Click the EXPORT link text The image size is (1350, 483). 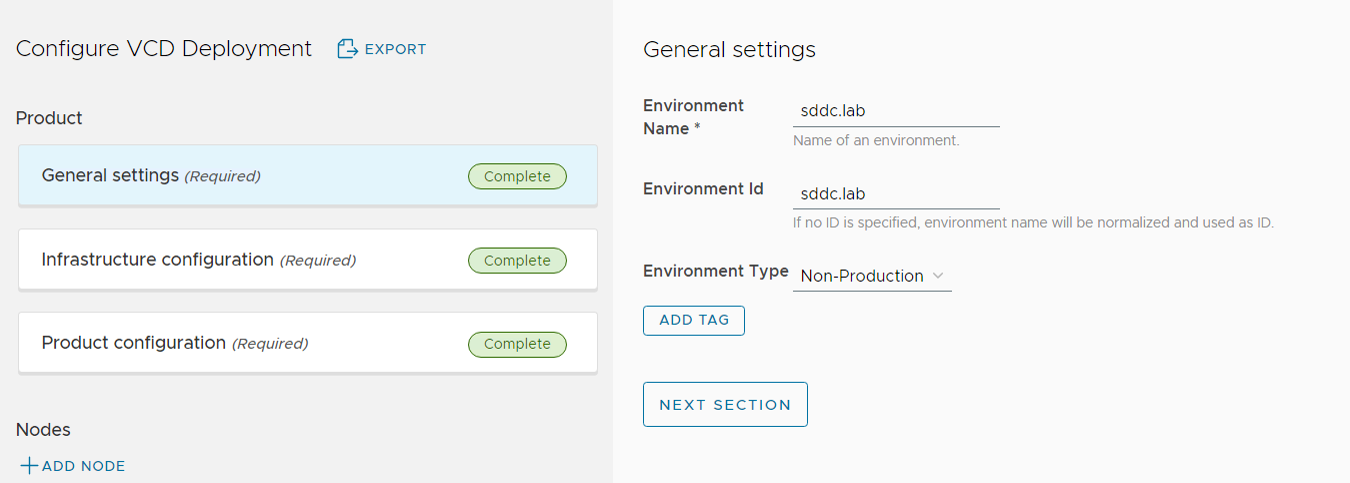395,49
